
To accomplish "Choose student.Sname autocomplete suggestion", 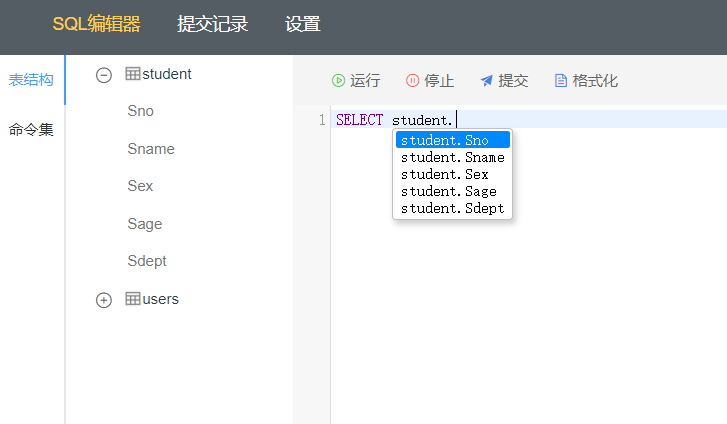I will (x=453, y=157).
